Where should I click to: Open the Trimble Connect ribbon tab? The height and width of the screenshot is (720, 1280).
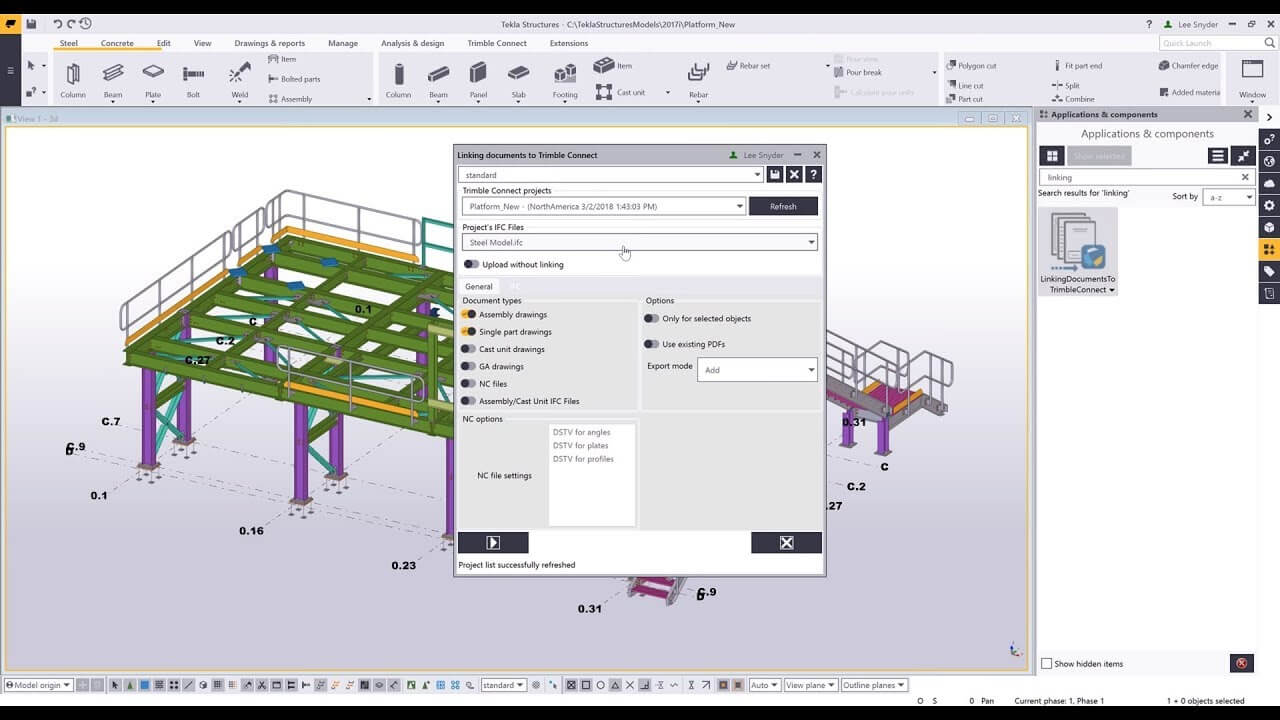click(497, 43)
